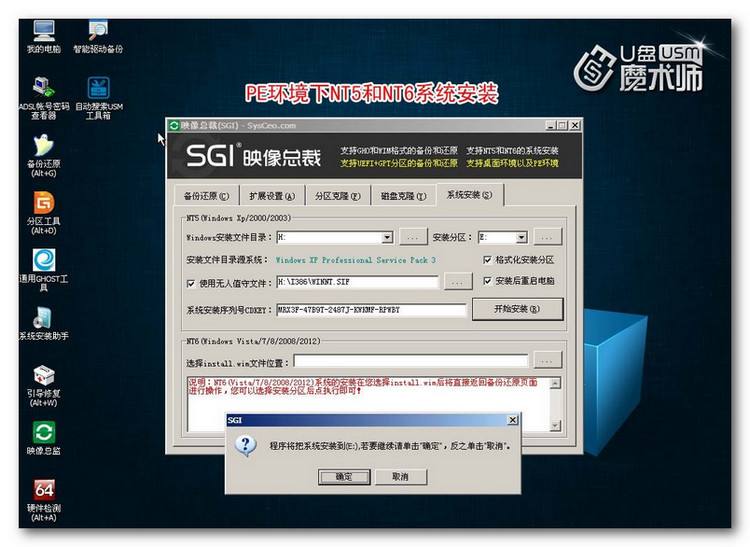Click 'Windows XP Professional Service Pack 3' text
Image resolution: width=750 pixels, height=547 pixels.
tap(356, 260)
